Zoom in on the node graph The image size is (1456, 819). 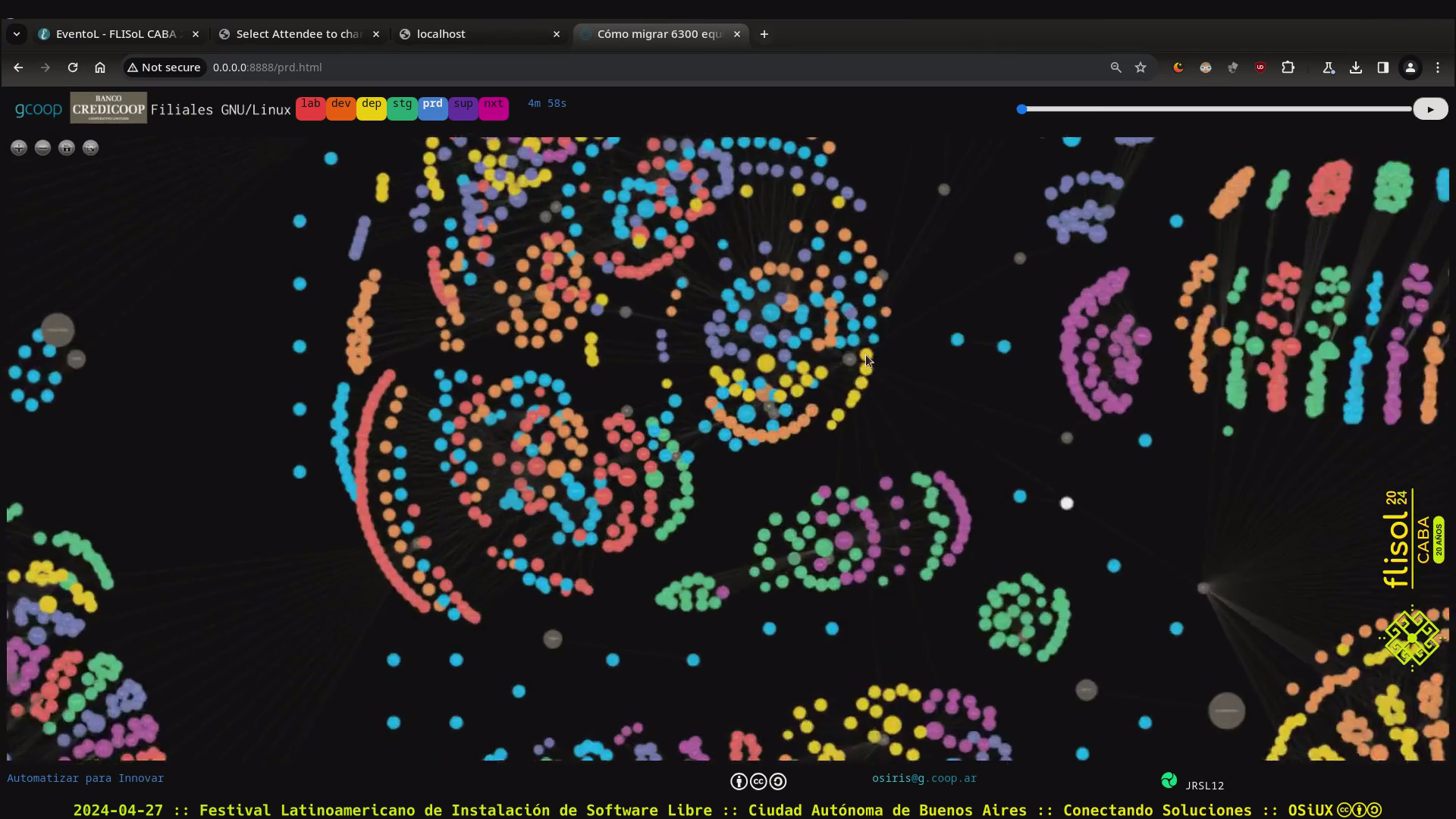tap(19, 148)
